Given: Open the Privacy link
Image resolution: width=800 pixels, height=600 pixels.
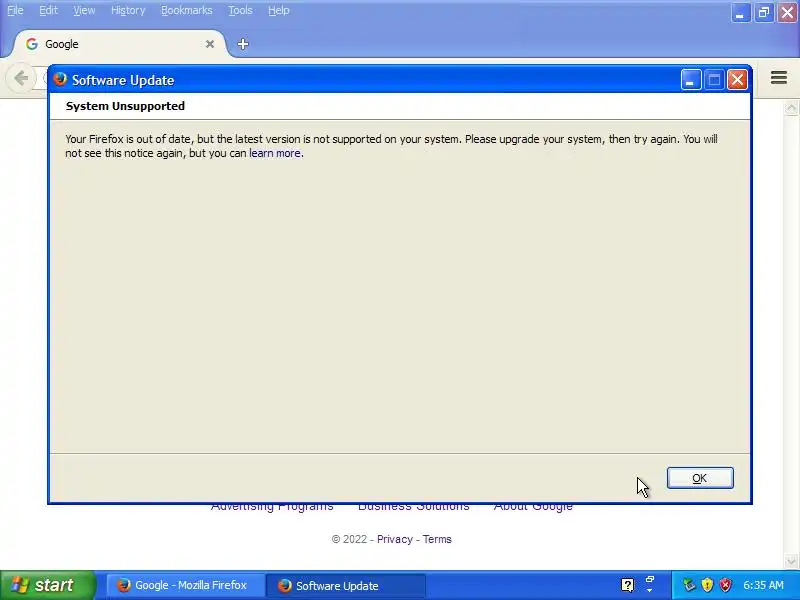Looking at the screenshot, I should (395, 539).
